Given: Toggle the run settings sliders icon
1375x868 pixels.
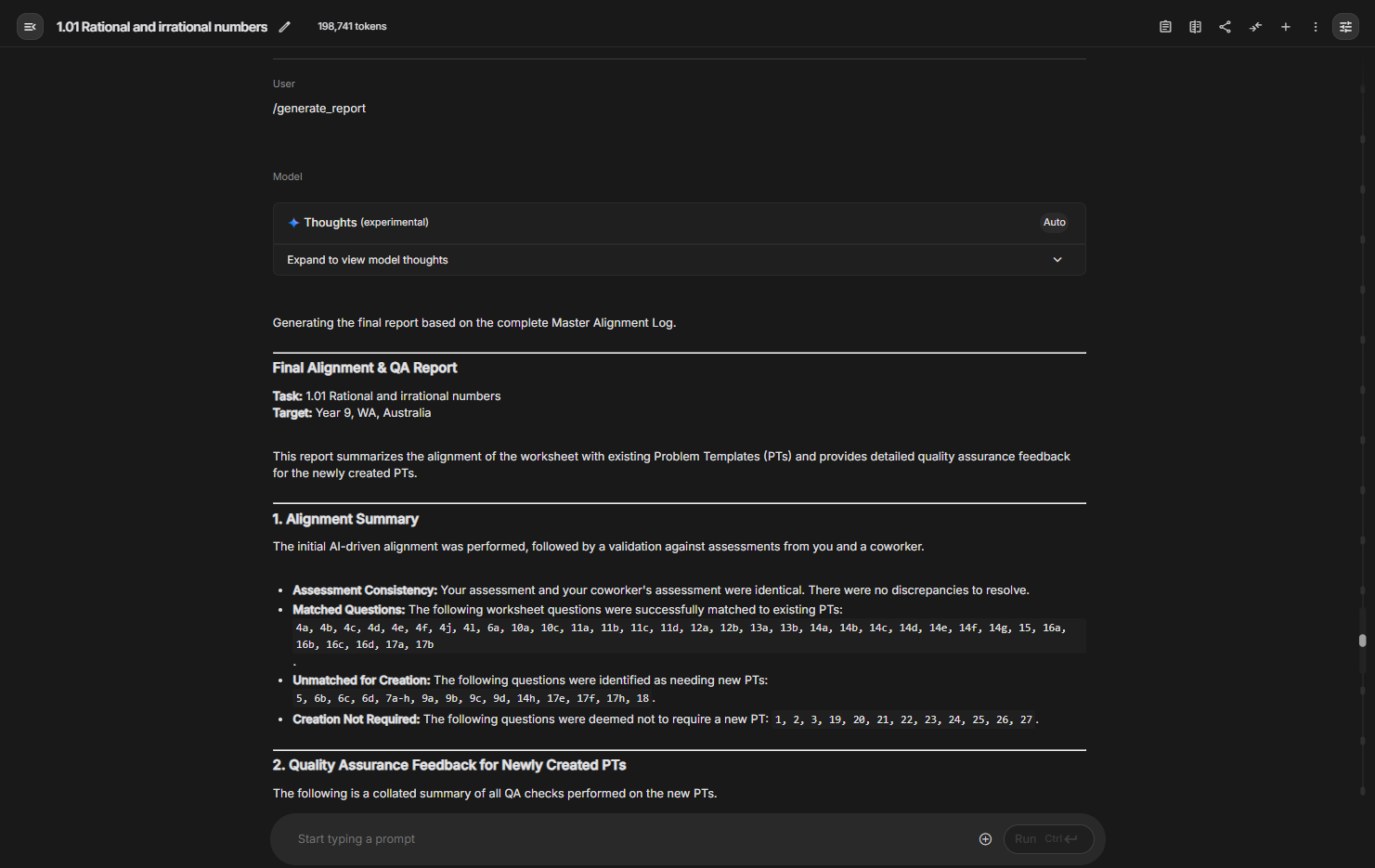Looking at the screenshot, I should pyautogui.click(x=1345, y=27).
